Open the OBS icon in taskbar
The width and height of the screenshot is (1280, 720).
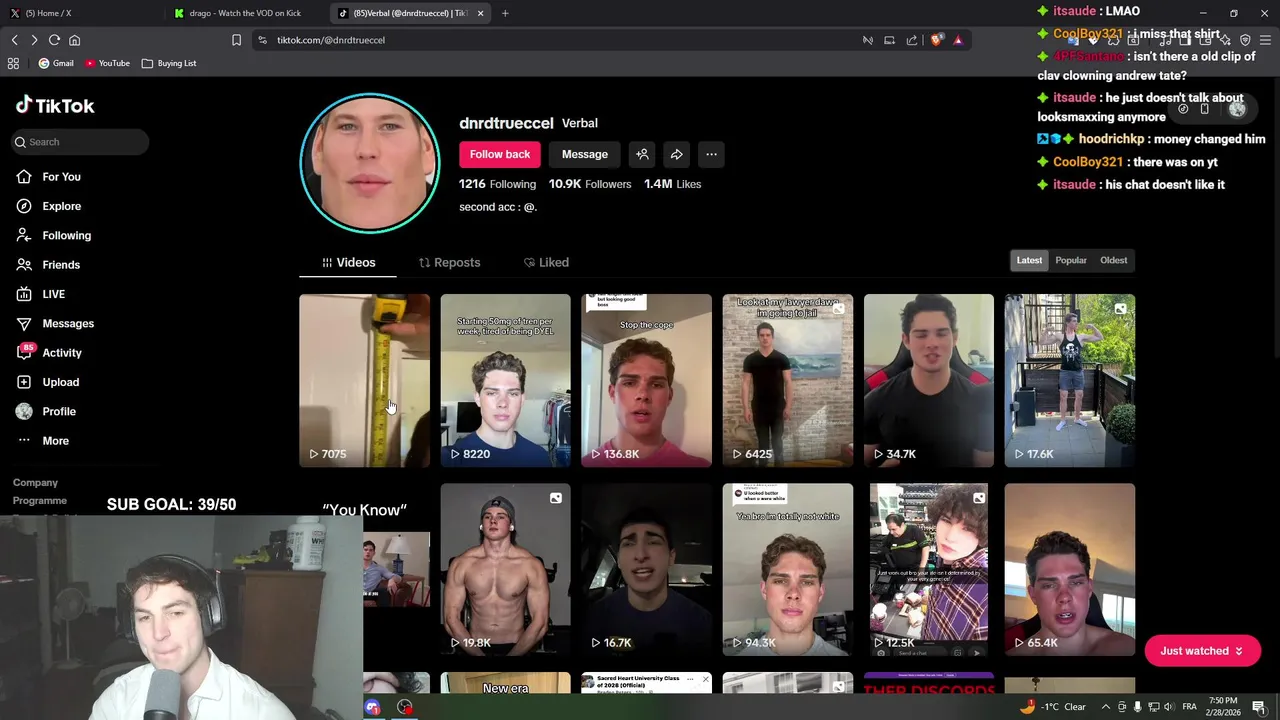coord(405,707)
